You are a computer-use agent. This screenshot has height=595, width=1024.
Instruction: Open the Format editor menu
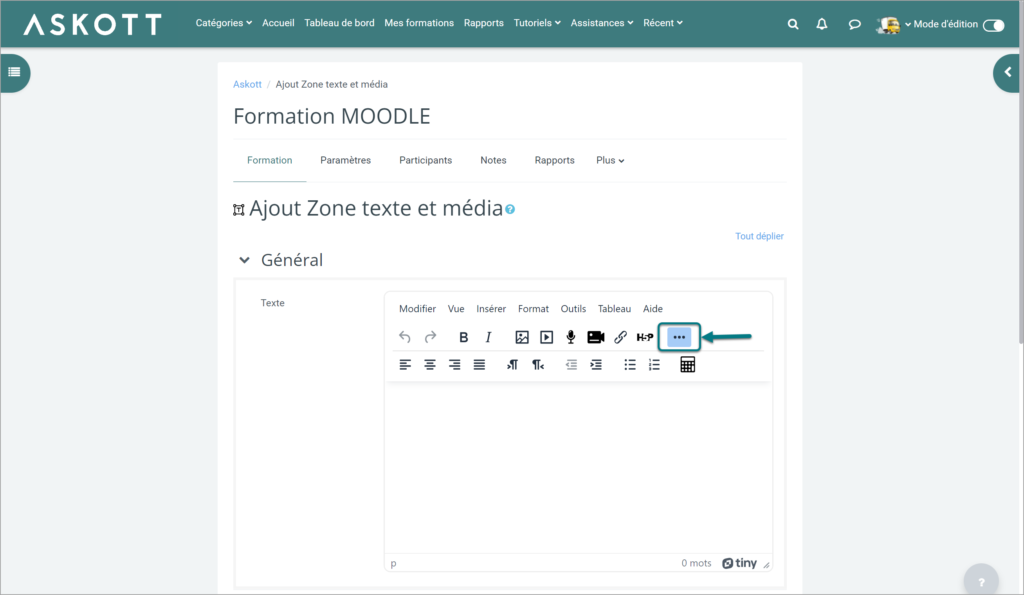pos(534,309)
